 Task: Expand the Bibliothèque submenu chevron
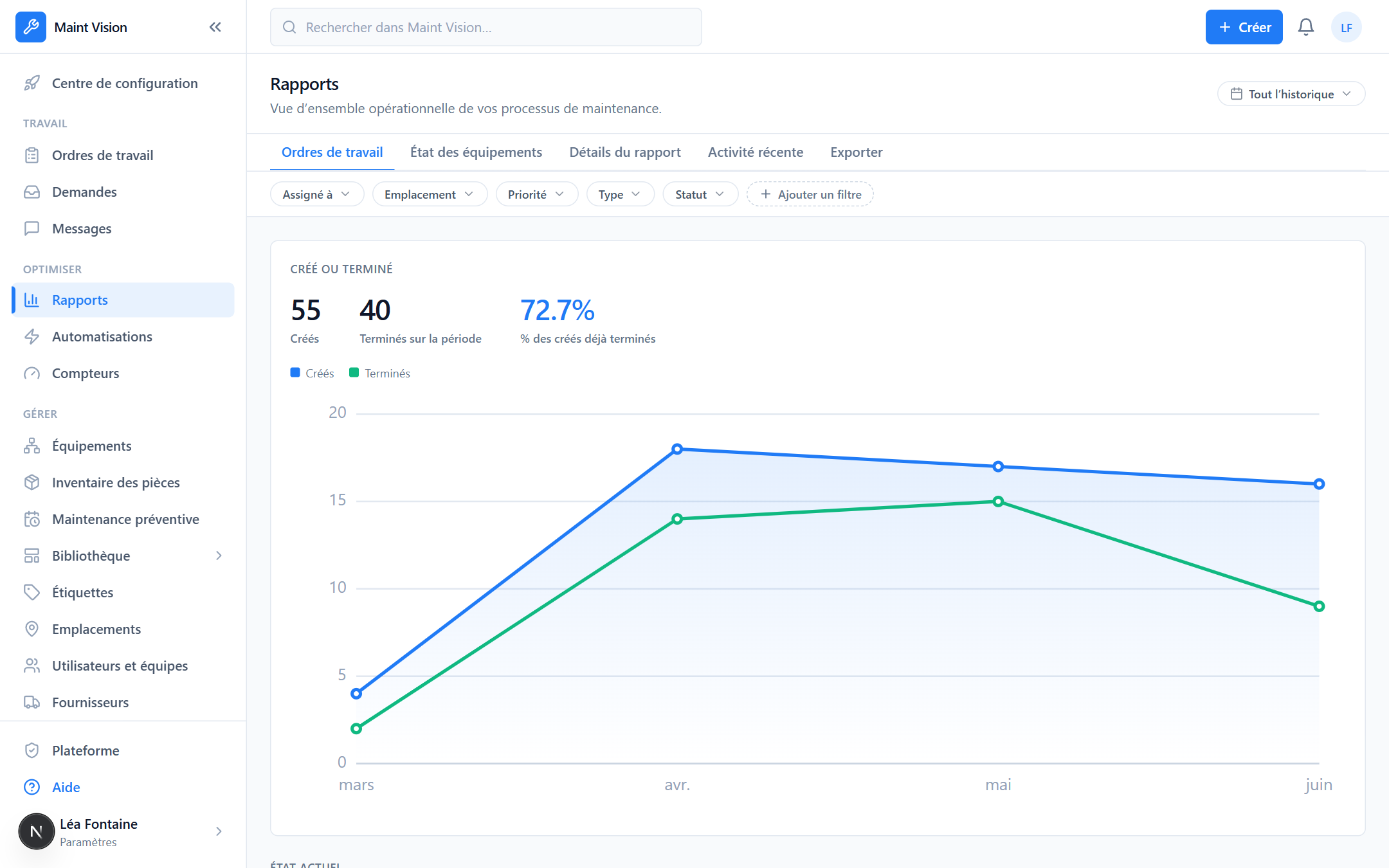pos(219,556)
